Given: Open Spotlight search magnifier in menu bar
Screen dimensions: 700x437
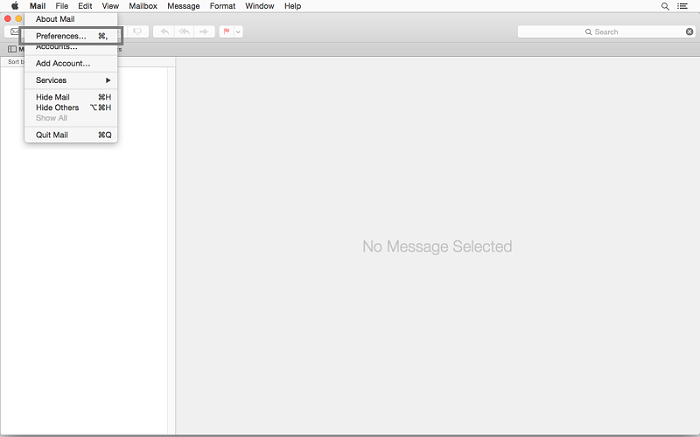Looking at the screenshot, I should [x=666, y=6].
